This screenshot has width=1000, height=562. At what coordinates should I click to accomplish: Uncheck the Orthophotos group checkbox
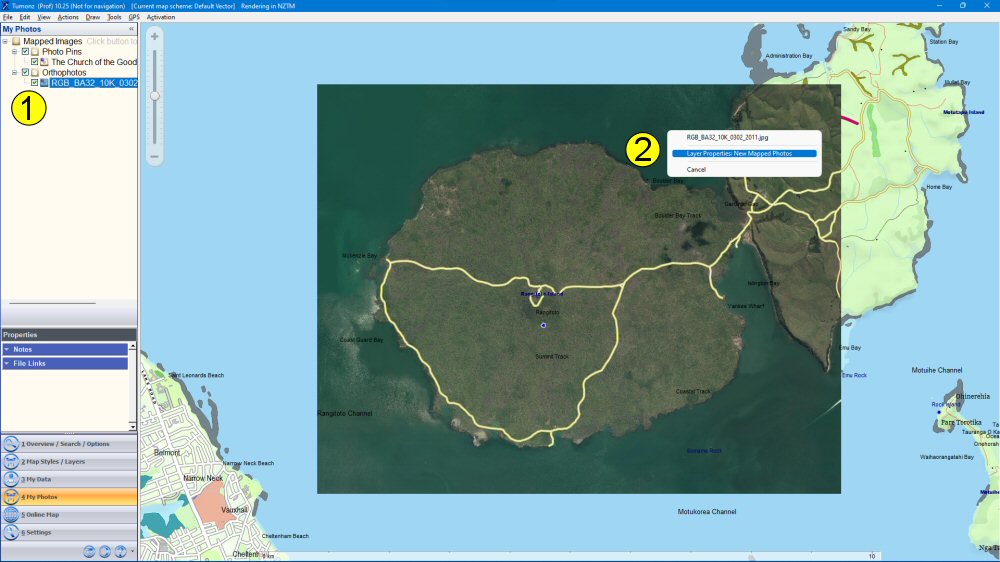pyautogui.click(x=26, y=73)
